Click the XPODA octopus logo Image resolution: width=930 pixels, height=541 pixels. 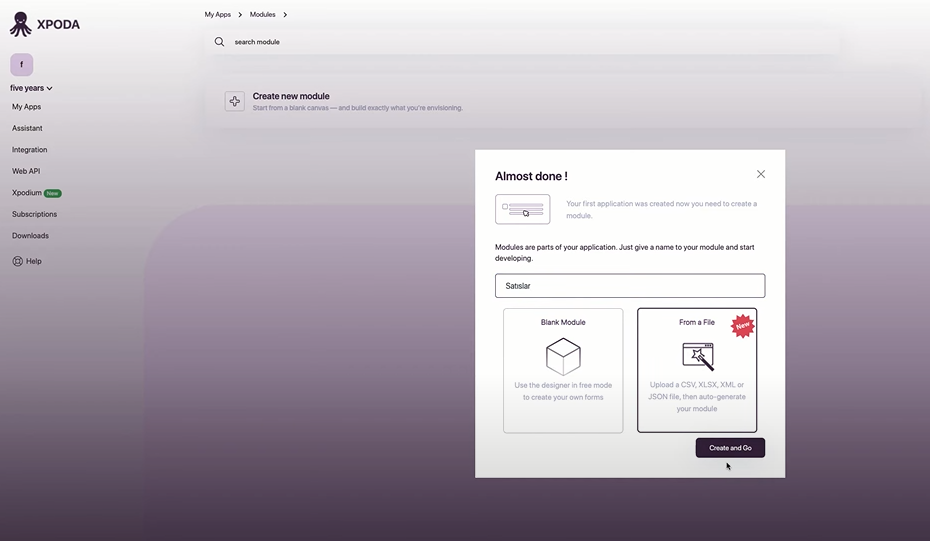tap(21, 24)
